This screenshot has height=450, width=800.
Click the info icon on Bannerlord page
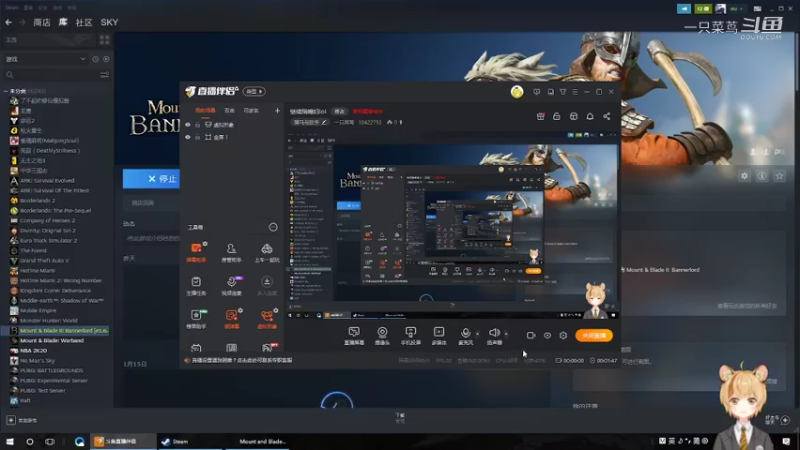click(x=762, y=176)
